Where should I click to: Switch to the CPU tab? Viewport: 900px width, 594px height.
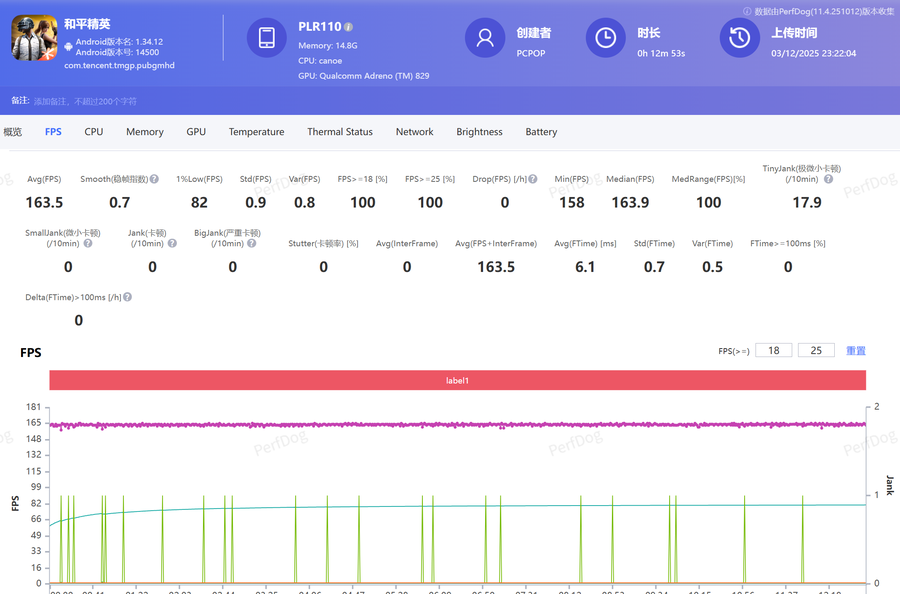tap(93, 132)
